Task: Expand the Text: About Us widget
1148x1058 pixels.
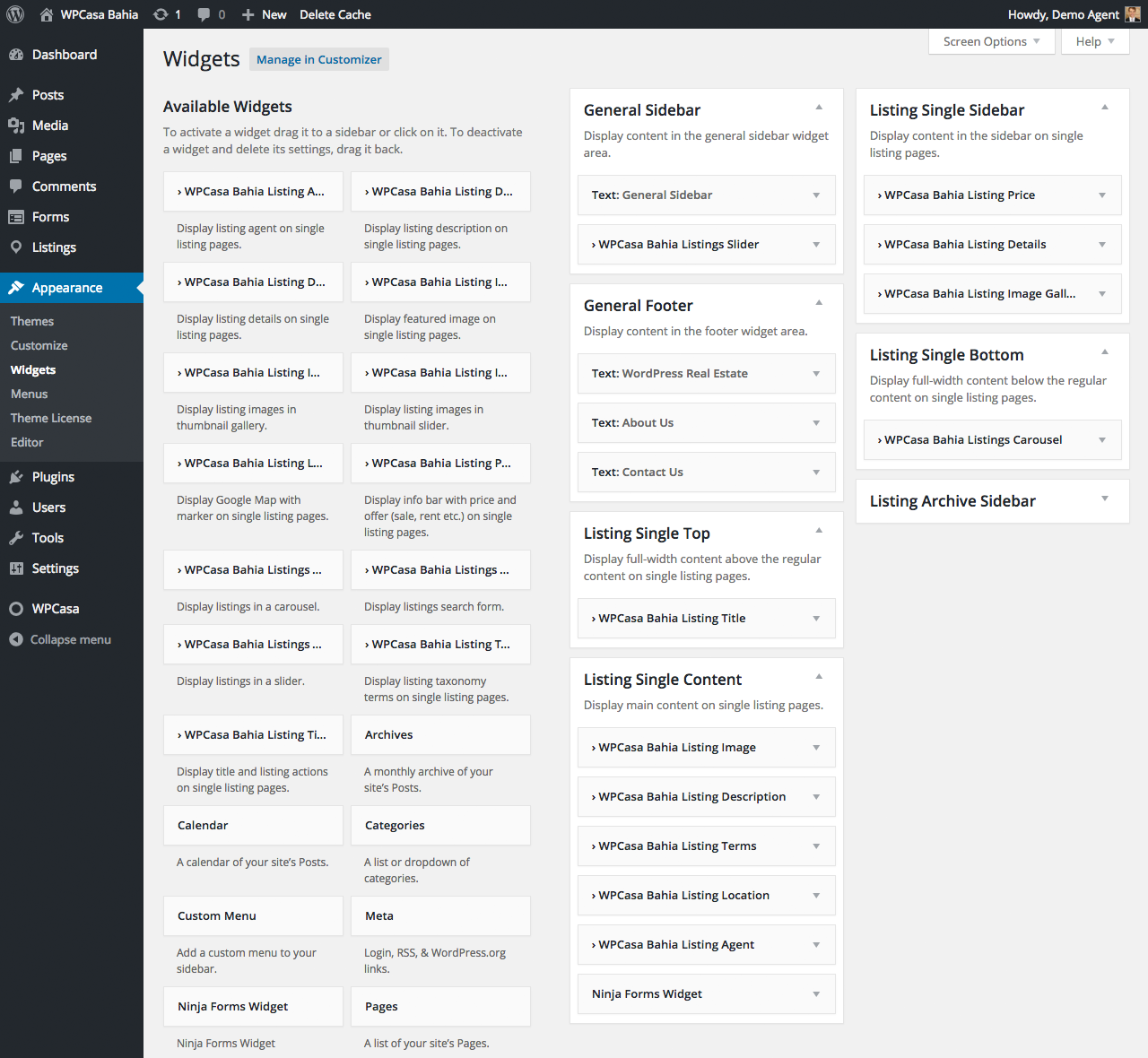Action: click(816, 423)
